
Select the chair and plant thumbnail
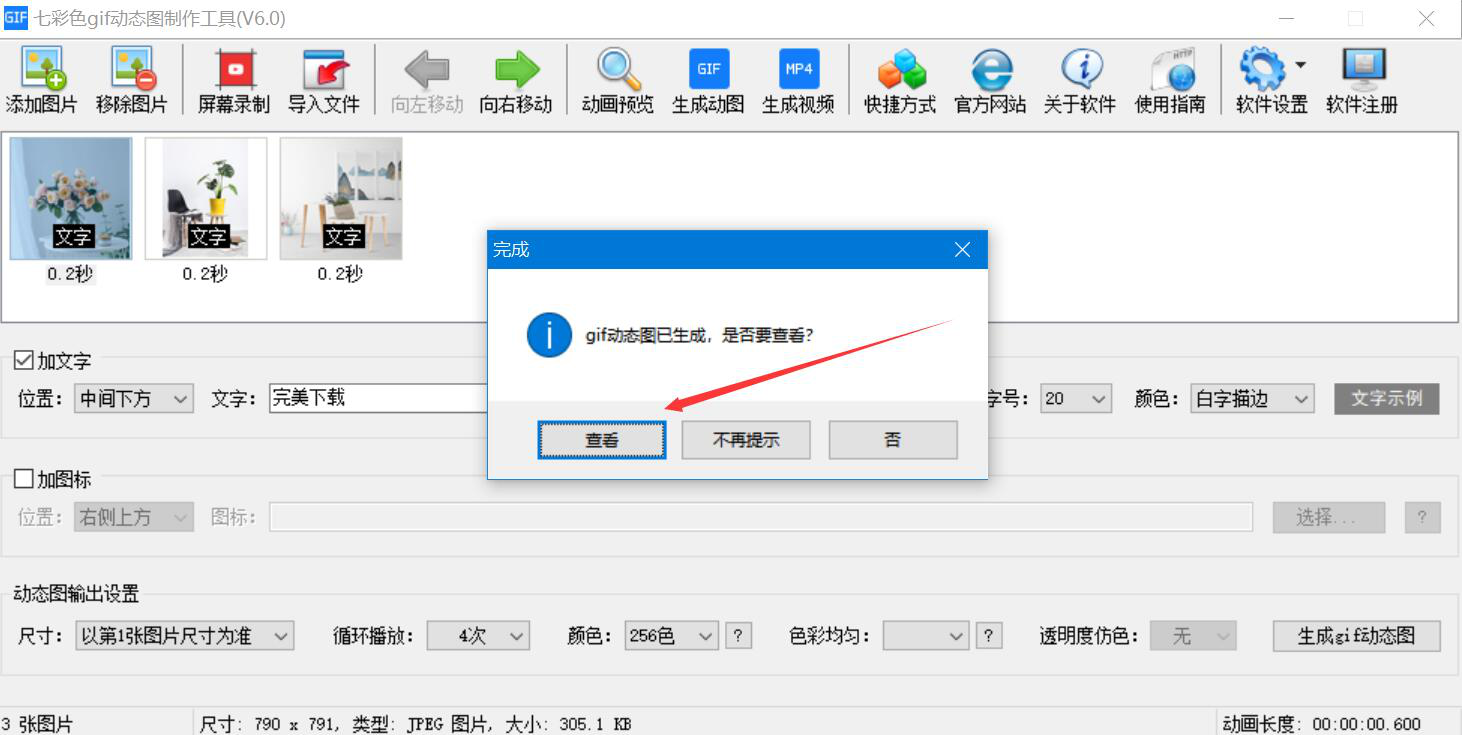click(206, 198)
